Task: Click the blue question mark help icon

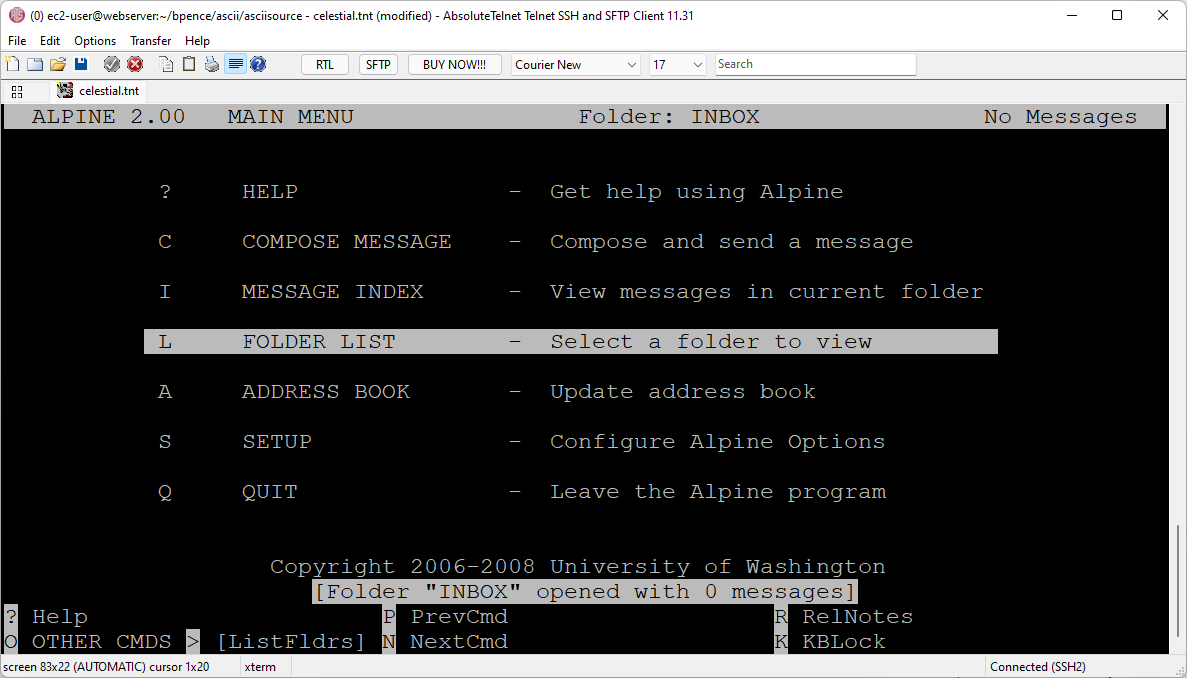Action: pyautogui.click(x=258, y=64)
